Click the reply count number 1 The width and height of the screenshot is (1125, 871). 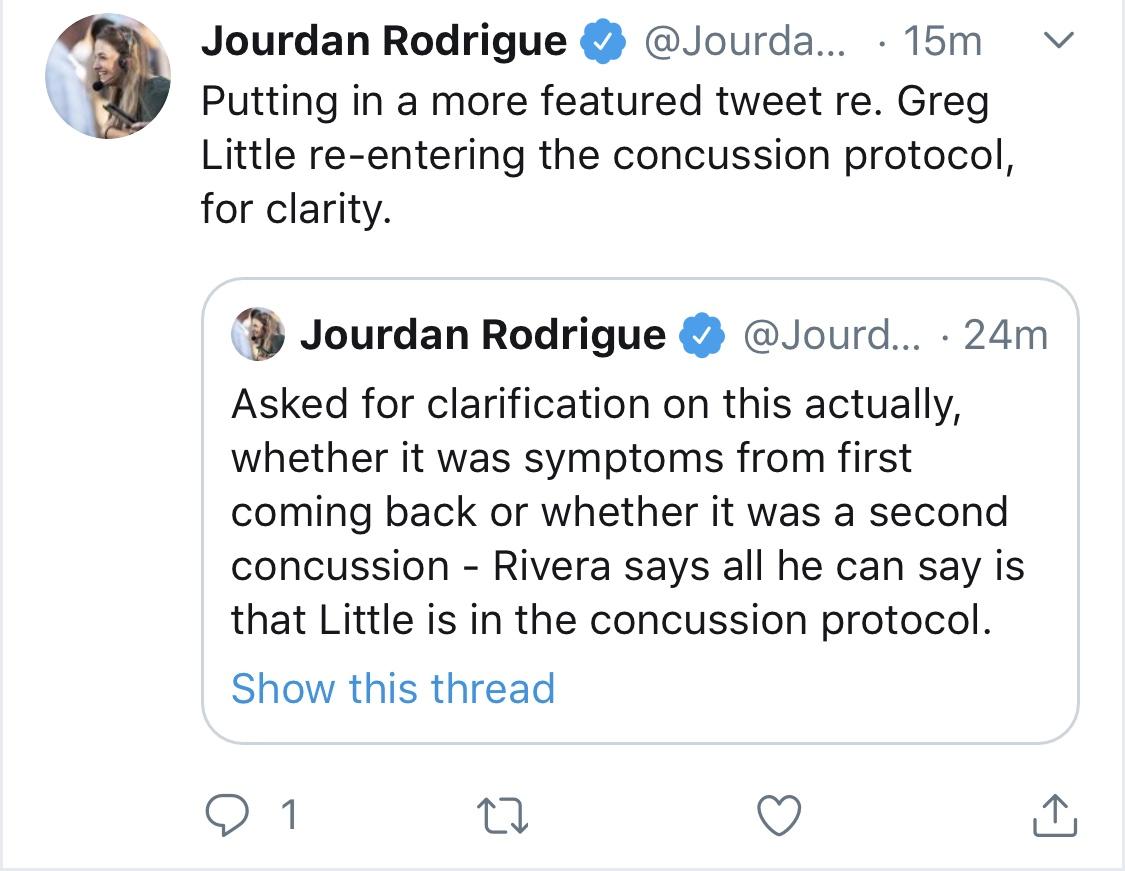tap(289, 816)
